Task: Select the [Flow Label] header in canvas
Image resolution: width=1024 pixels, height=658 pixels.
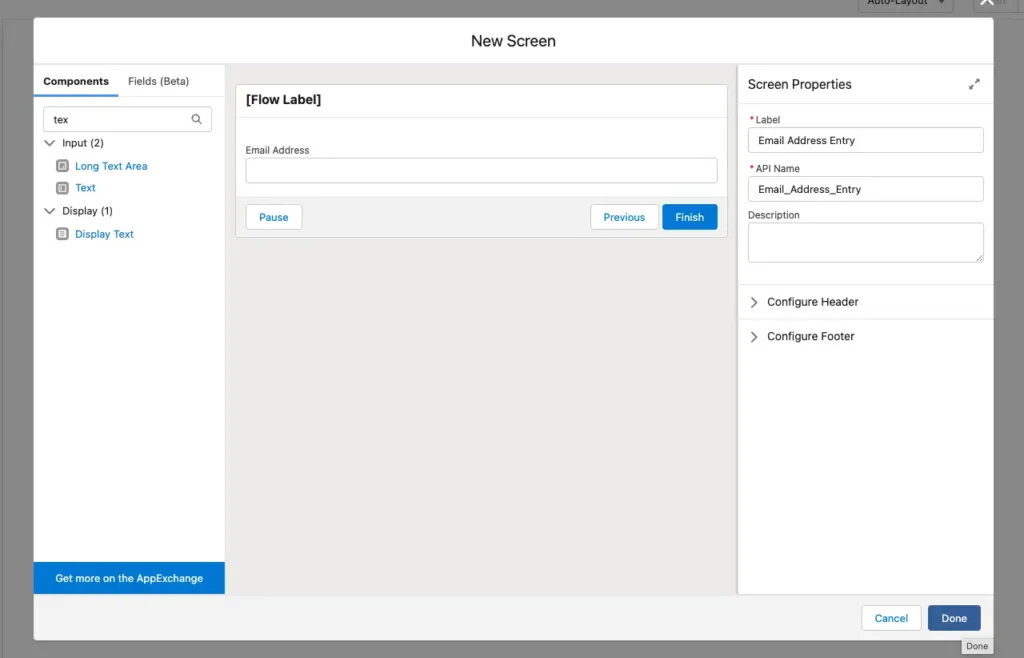Action: [x=283, y=99]
